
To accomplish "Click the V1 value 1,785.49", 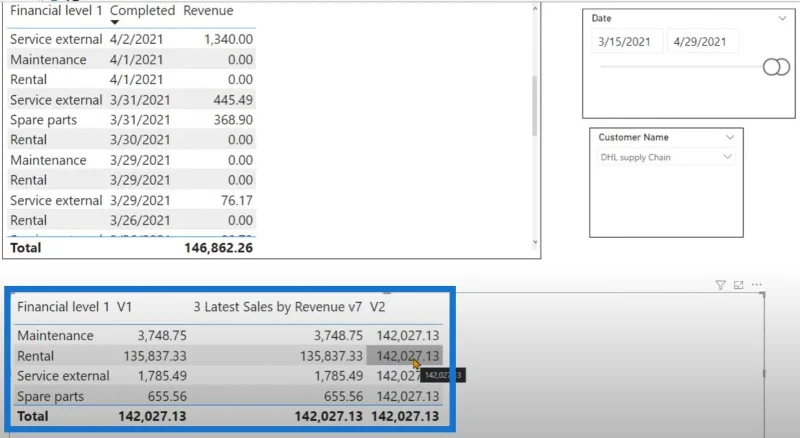I will 162,376.
